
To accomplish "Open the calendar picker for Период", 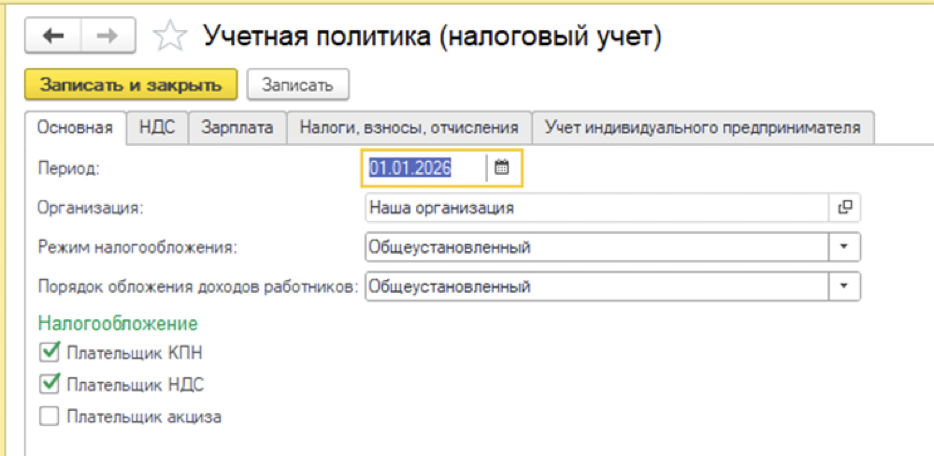I will point(502,168).
